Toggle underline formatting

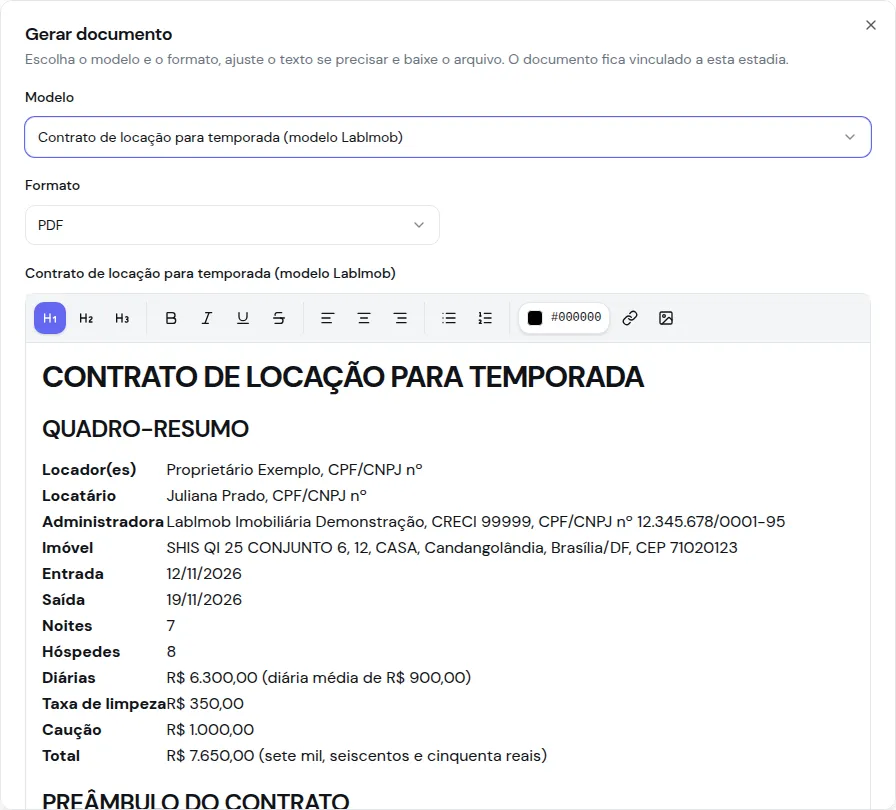click(x=243, y=318)
